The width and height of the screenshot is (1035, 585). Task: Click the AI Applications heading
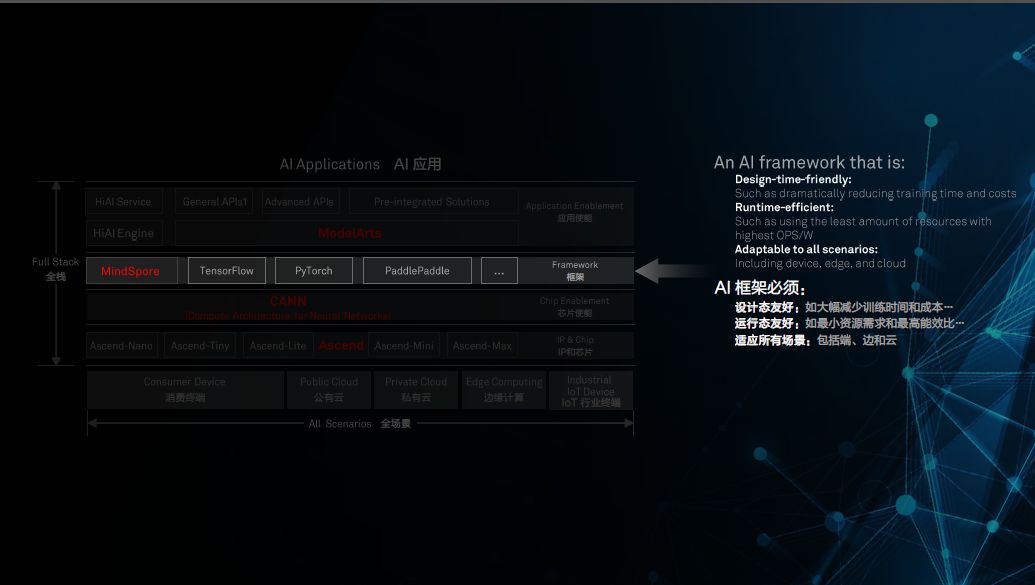point(360,164)
